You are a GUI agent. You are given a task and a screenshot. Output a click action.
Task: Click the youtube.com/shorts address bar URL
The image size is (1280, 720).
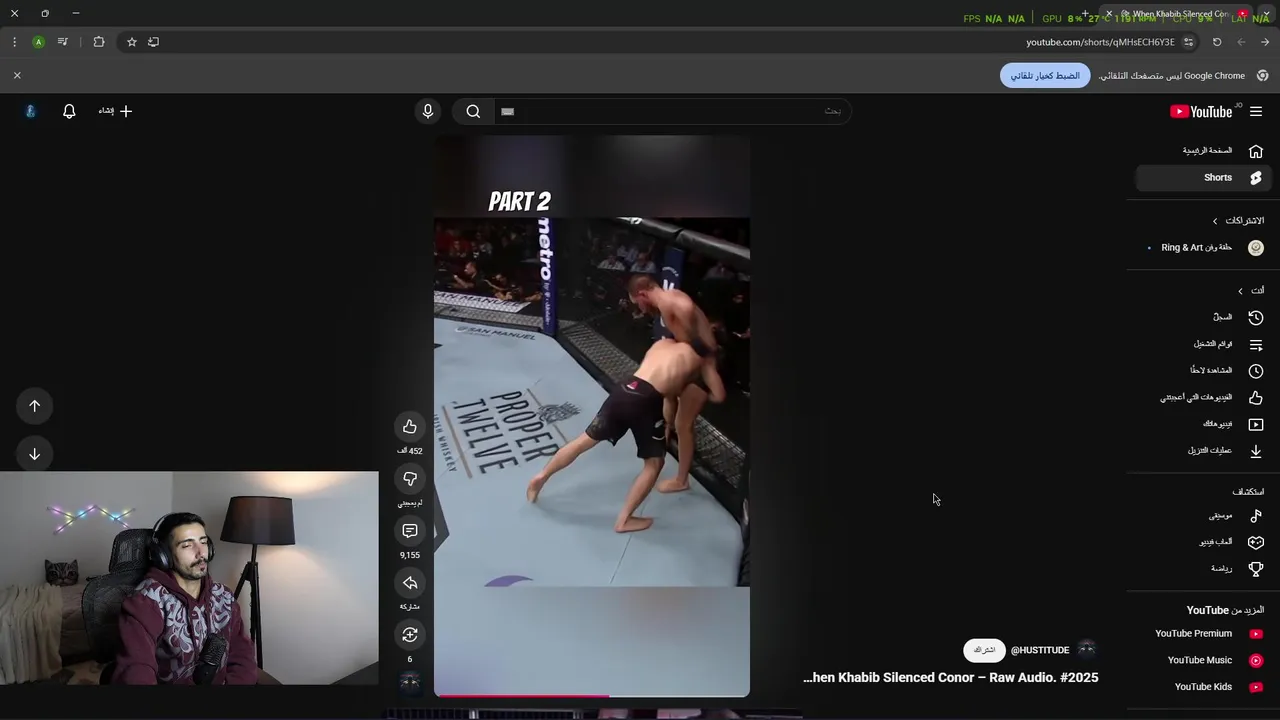pyautogui.click(x=1100, y=42)
